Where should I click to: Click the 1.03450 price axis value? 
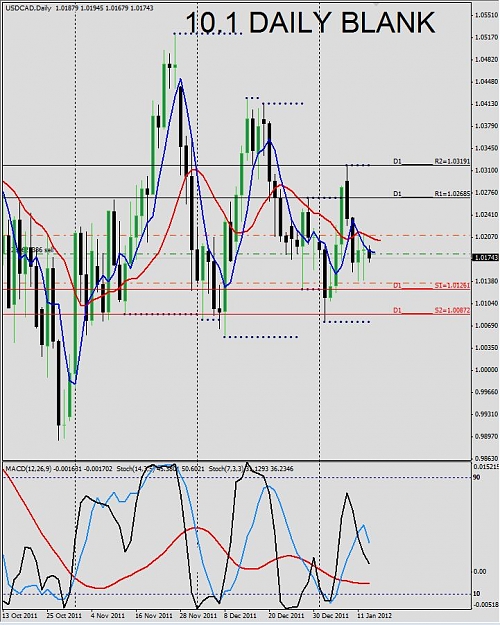pos(486,148)
